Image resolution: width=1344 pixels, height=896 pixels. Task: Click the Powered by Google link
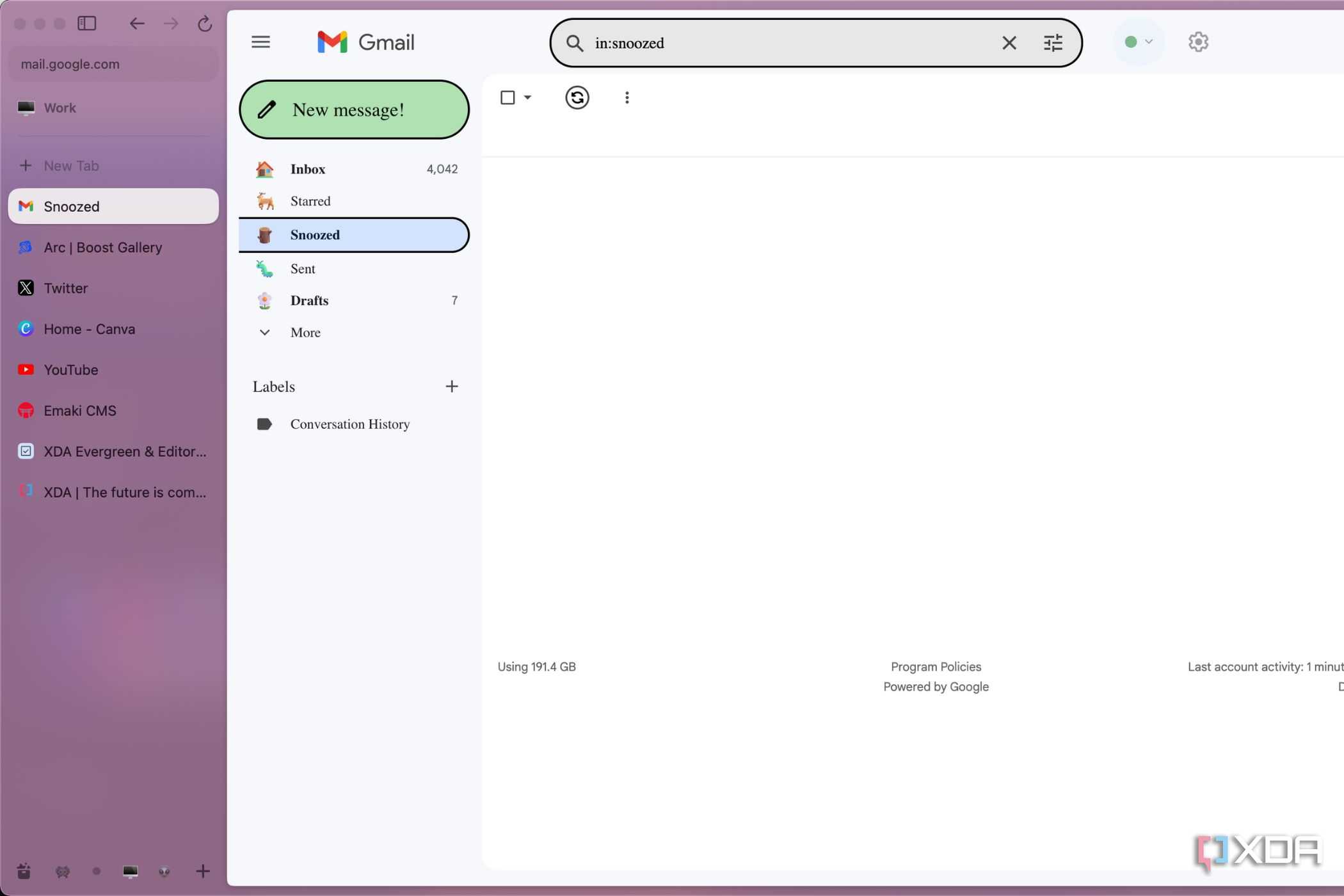point(936,687)
